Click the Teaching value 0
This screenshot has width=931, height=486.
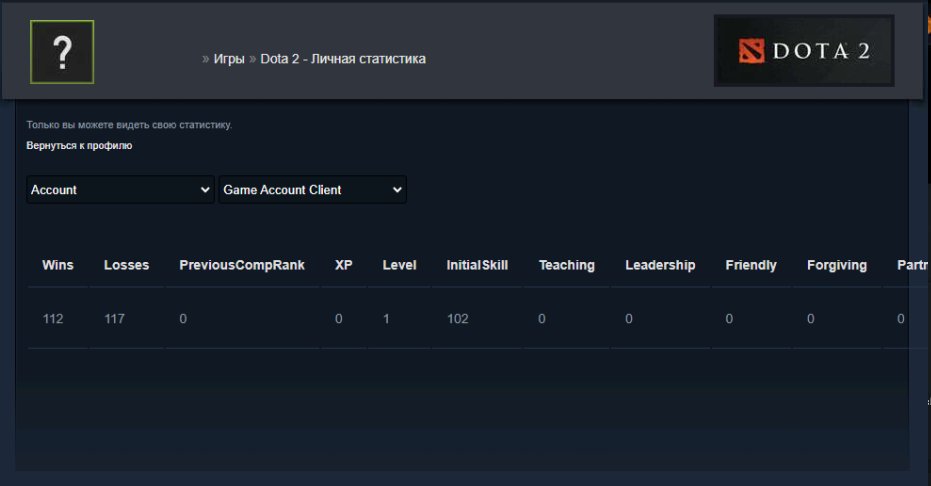(x=542, y=319)
